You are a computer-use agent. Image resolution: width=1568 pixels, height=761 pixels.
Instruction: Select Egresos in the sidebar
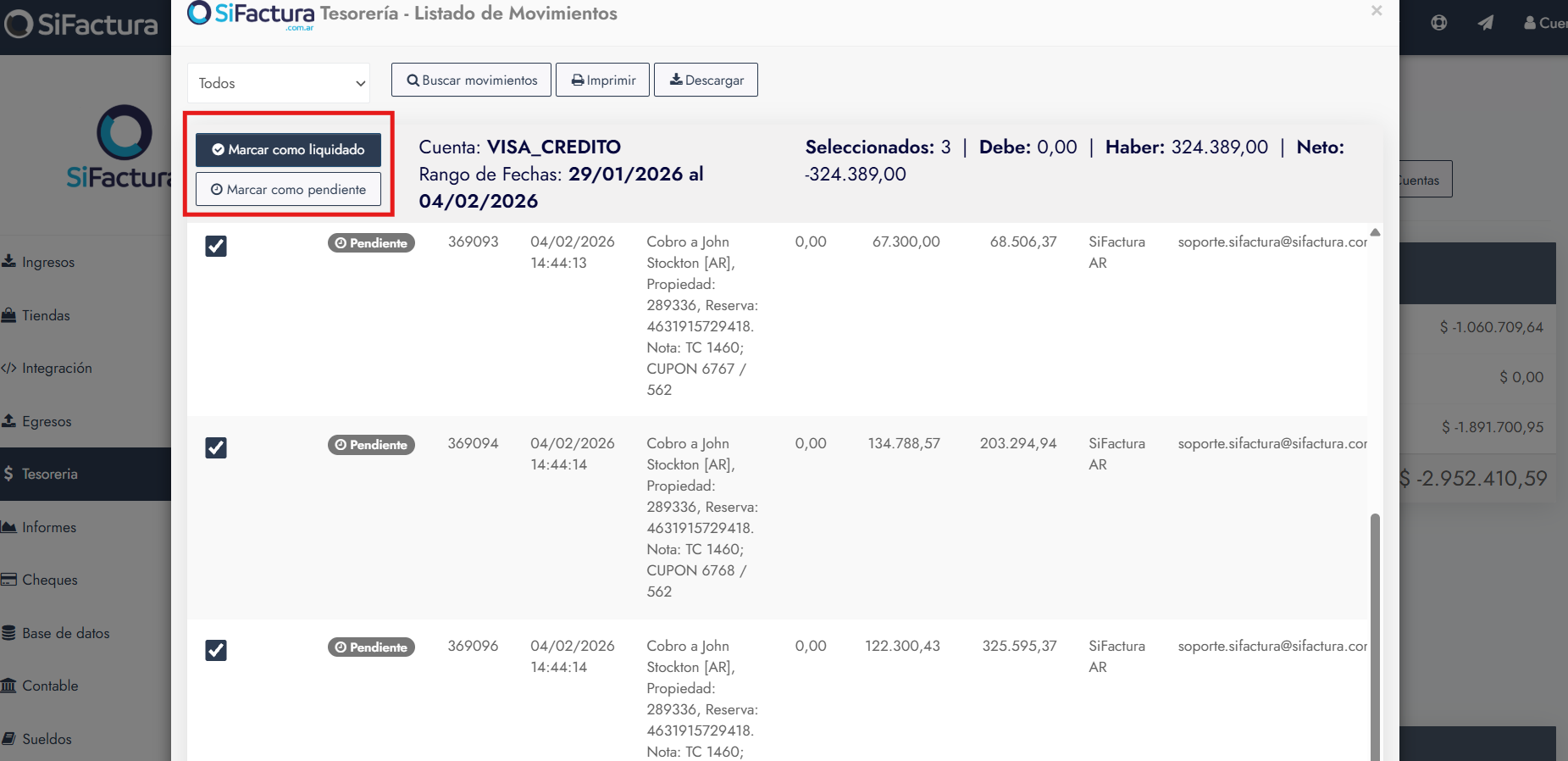pyautogui.click(x=47, y=421)
